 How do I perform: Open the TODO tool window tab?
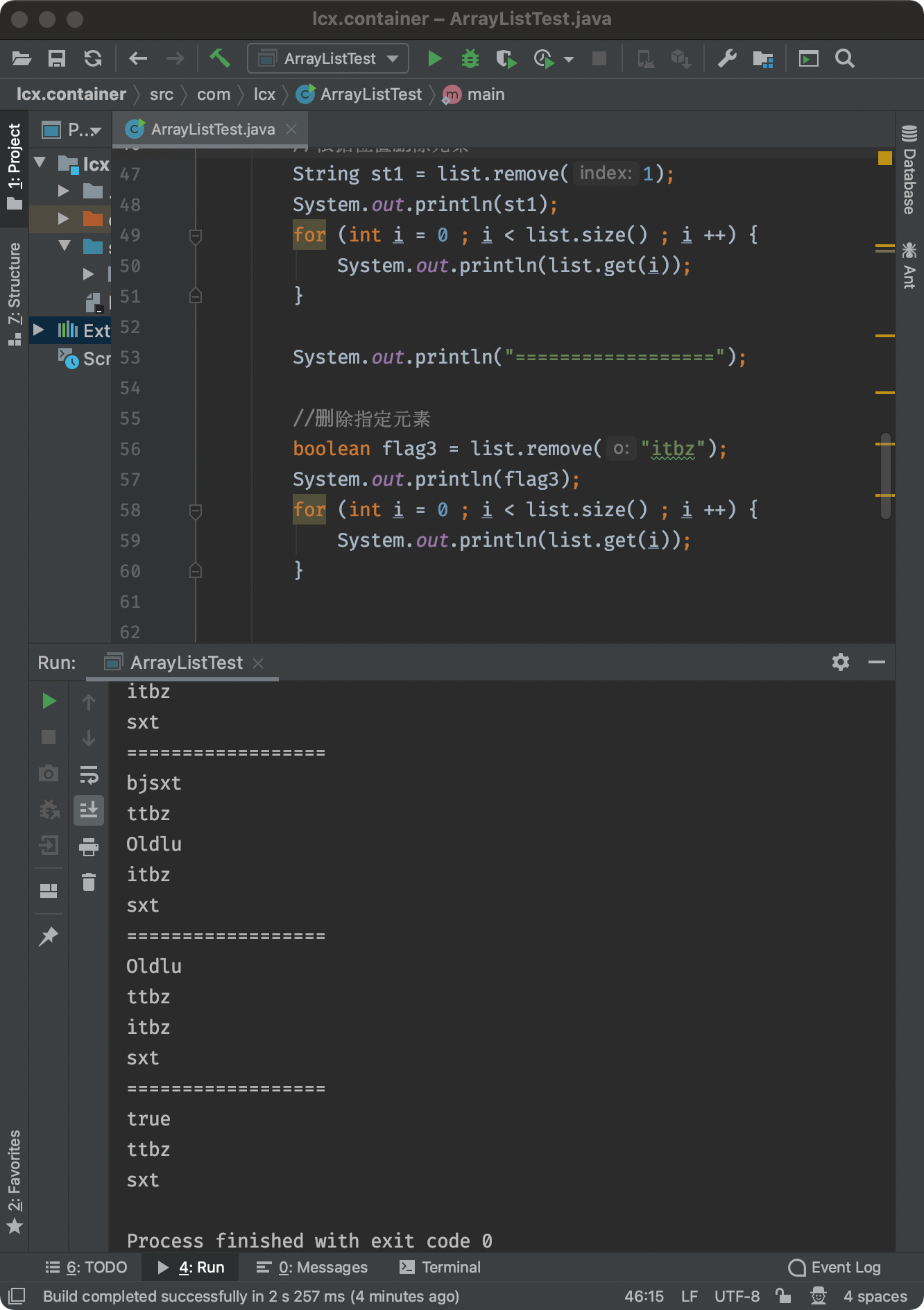point(87,1268)
